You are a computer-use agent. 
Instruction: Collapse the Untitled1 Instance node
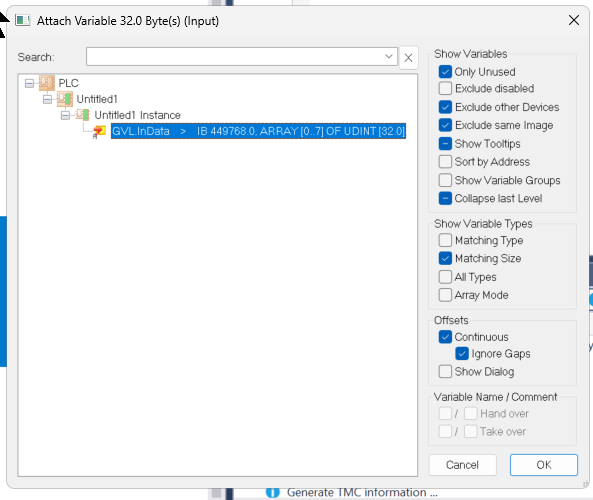(65, 115)
